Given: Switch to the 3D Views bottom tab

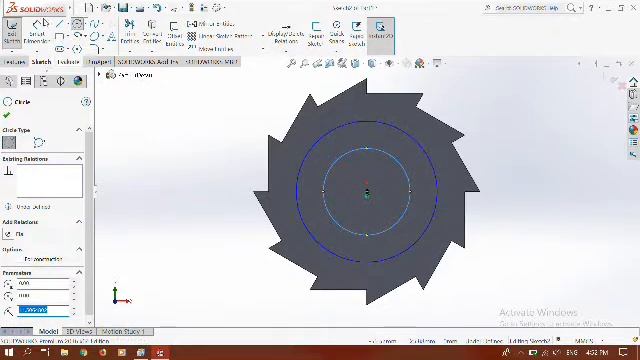Looking at the screenshot, I should click(79, 331).
